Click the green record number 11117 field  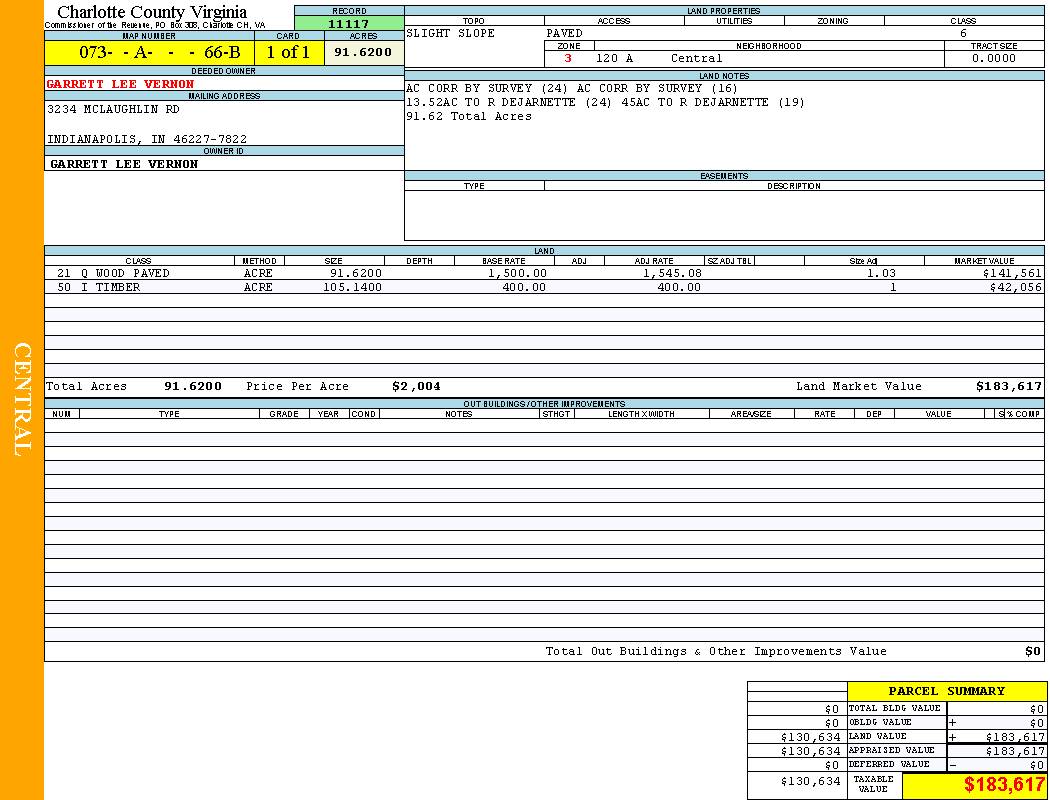tap(349, 24)
